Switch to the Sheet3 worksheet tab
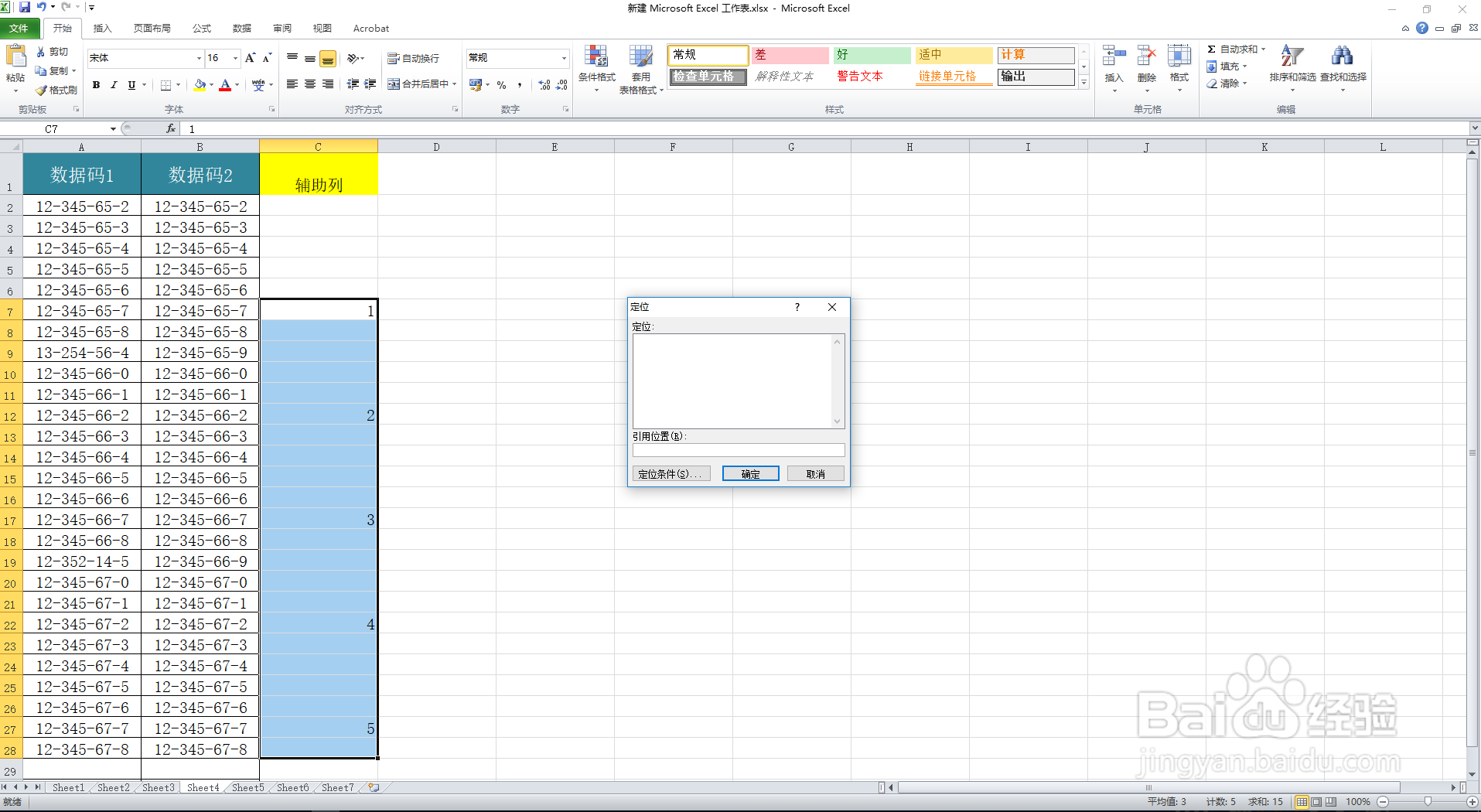The height and width of the screenshot is (812, 1481). click(x=158, y=787)
